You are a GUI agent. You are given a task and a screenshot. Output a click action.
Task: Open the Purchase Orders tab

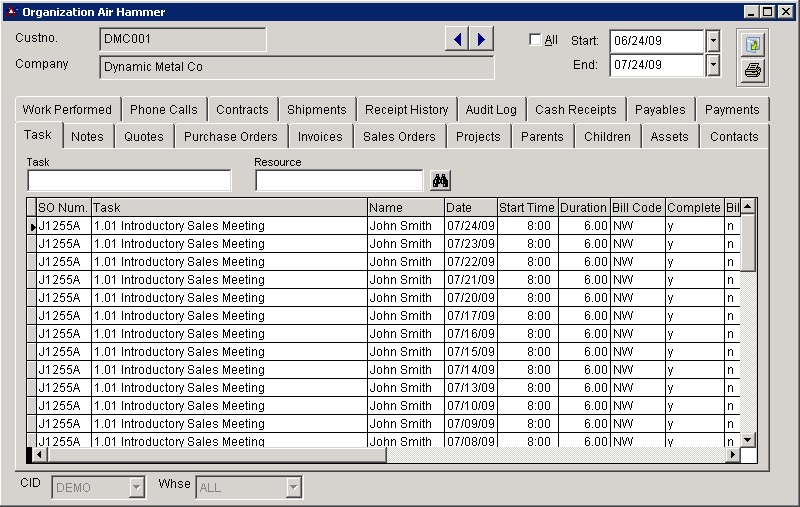[x=230, y=136]
